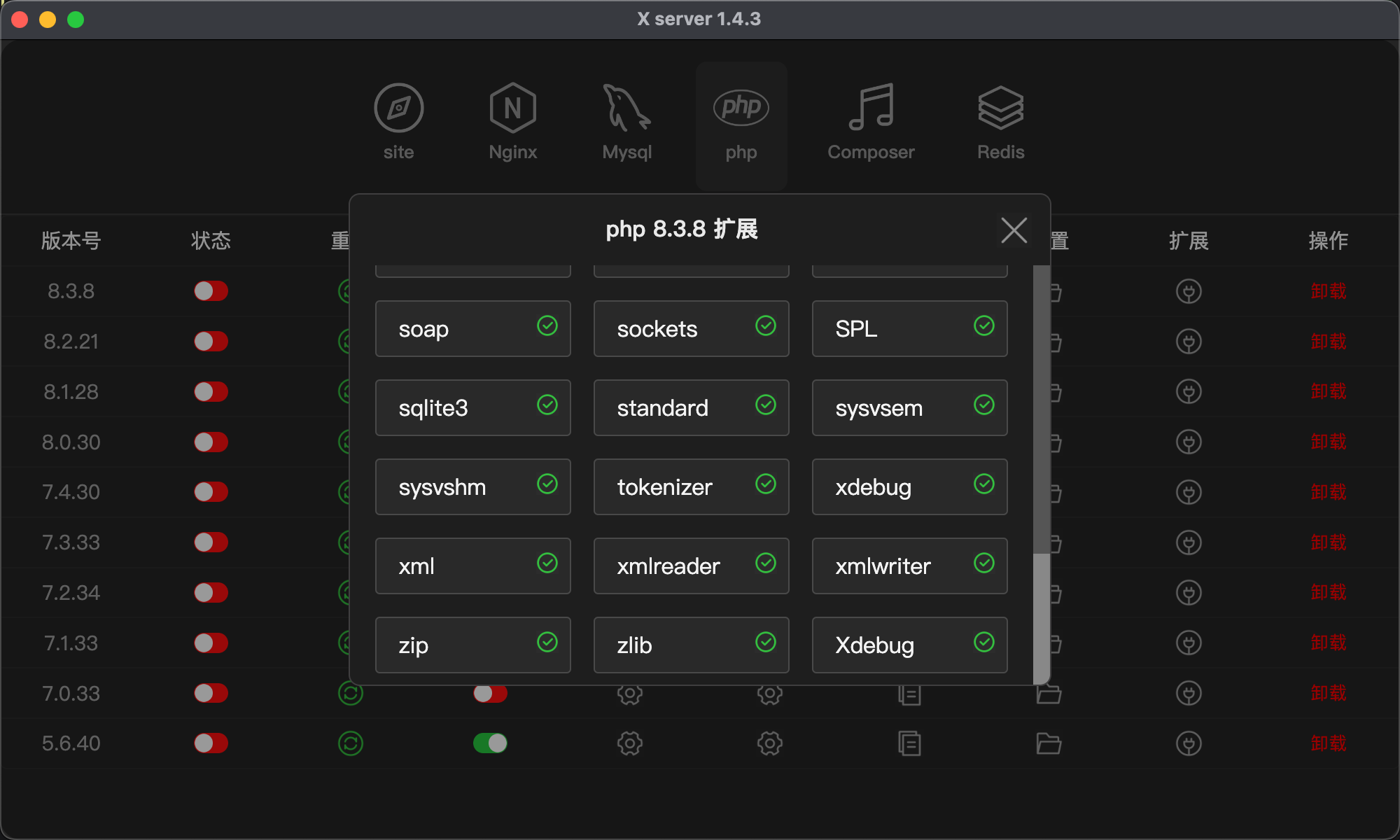Open extensions plug icon for PHP 8.0.30

[x=1189, y=442]
